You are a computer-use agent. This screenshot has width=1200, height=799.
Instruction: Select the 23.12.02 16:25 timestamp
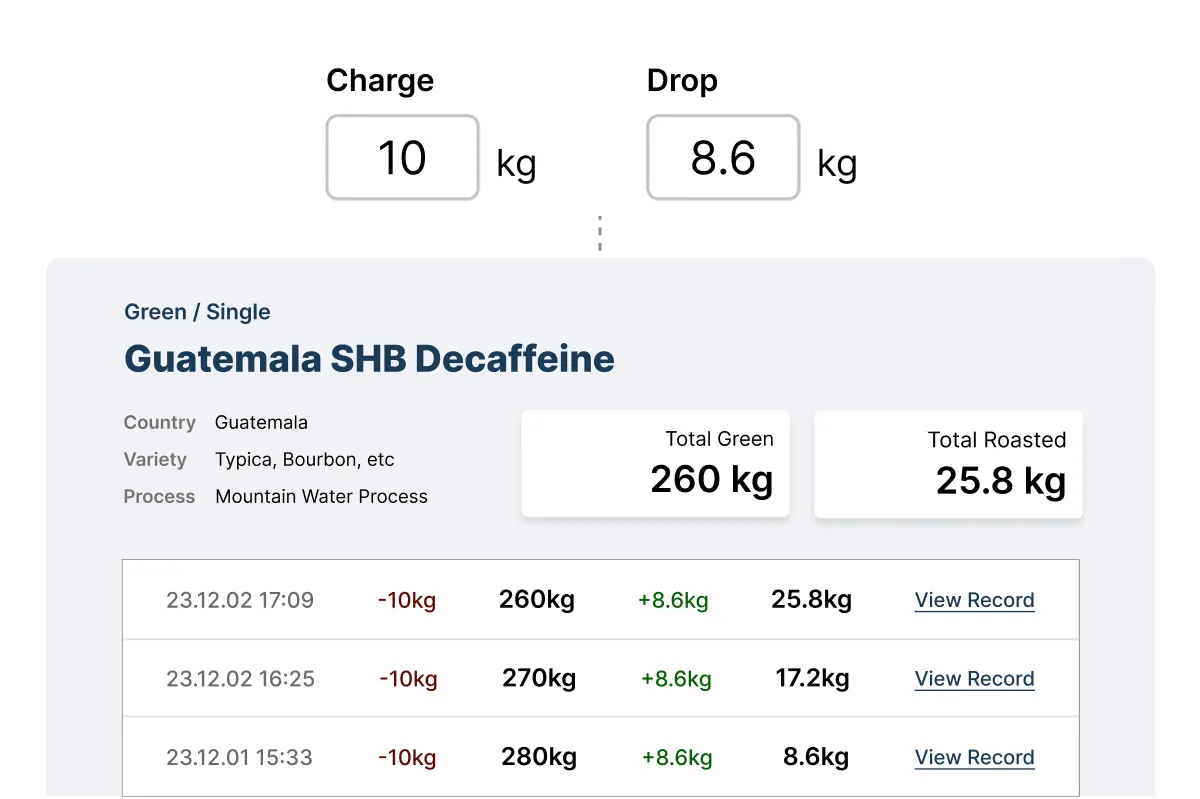pyautogui.click(x=240, y=679)
